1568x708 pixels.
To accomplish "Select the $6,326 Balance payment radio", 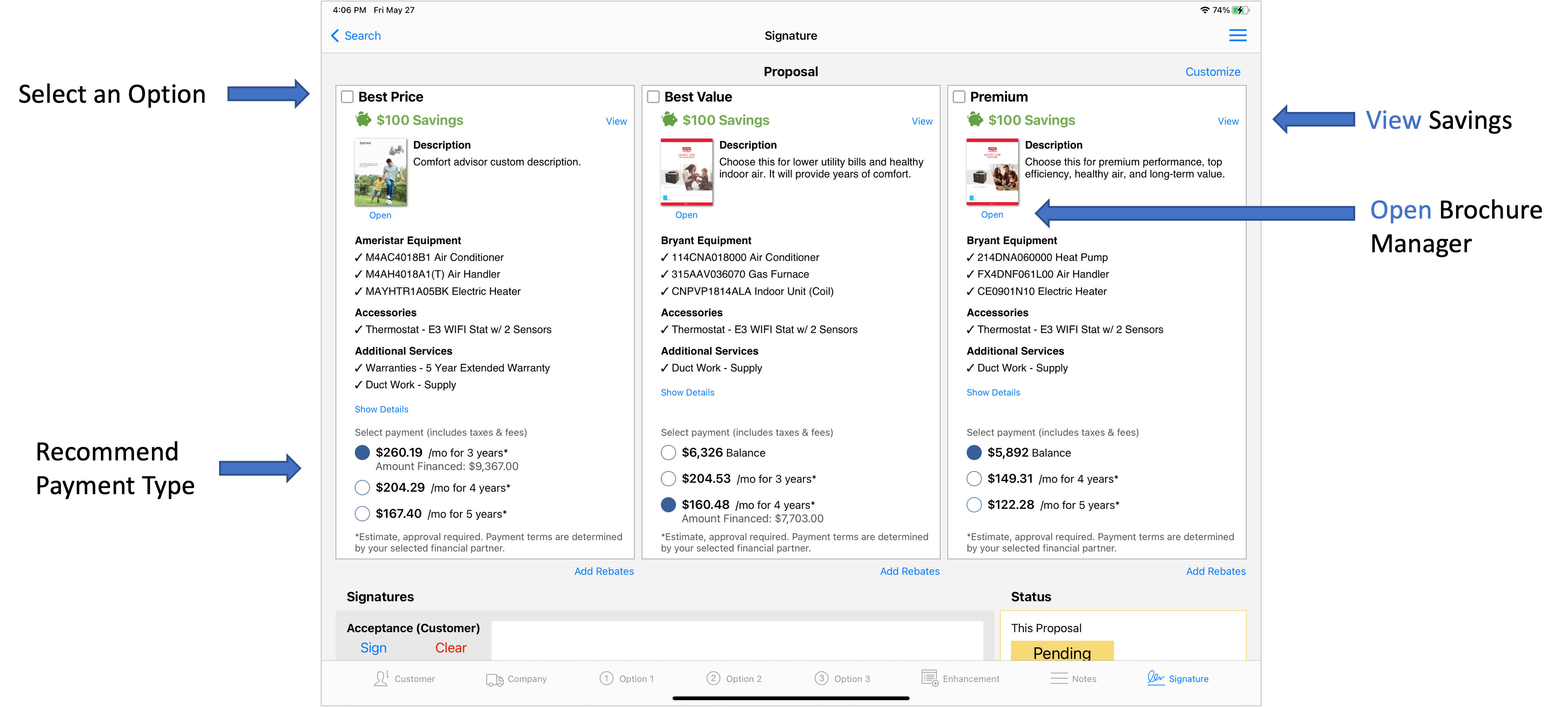I will (x=668, y=453).
